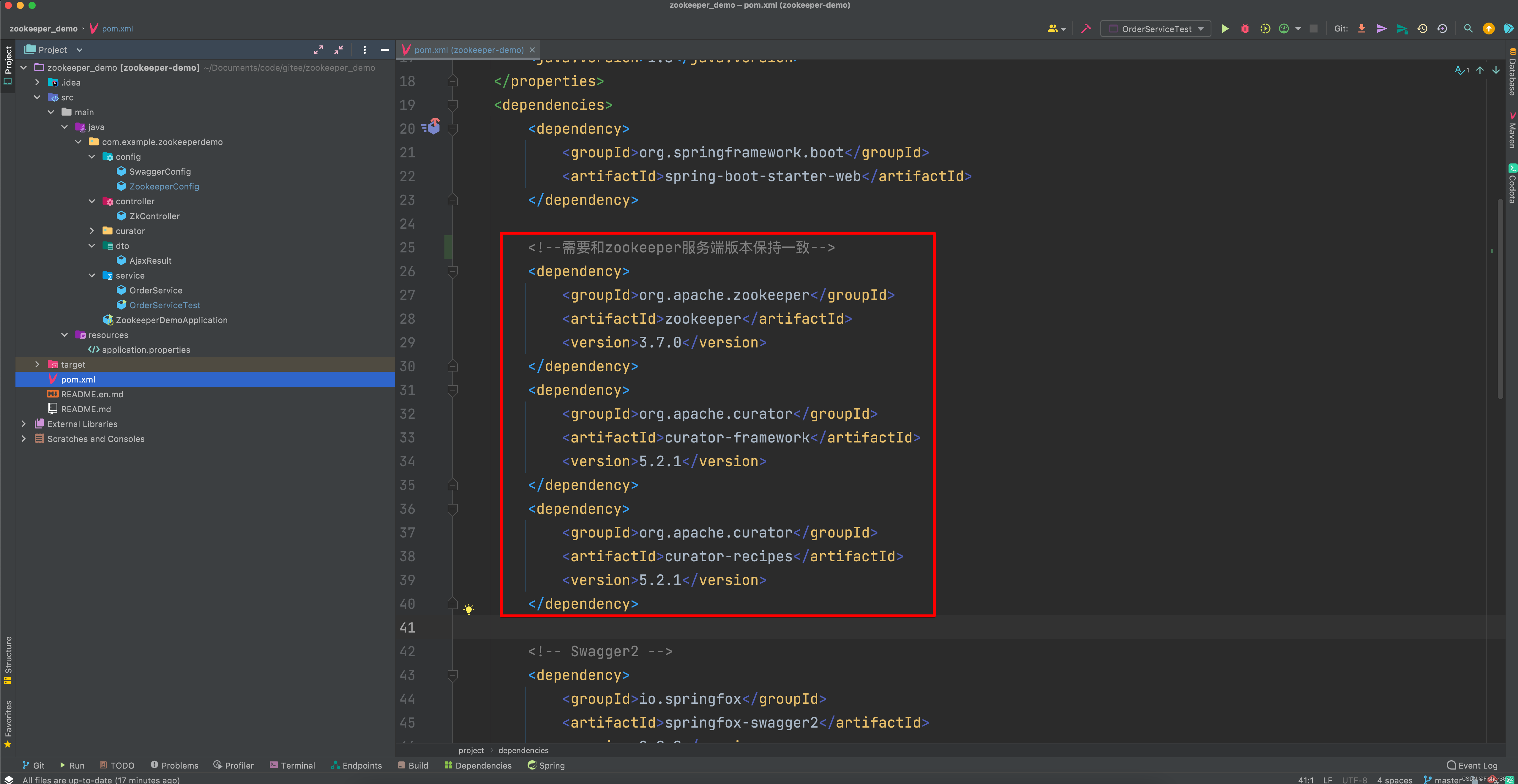Open the Database side panel

[1512, 72]
